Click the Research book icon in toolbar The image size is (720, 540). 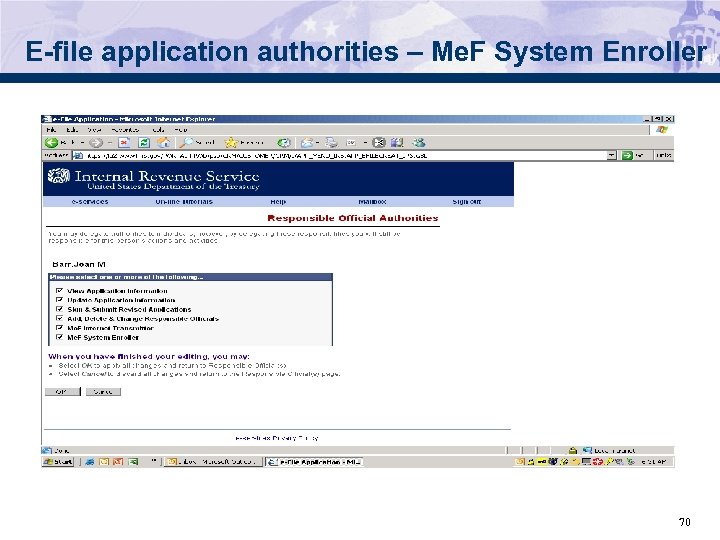(397, 143)
